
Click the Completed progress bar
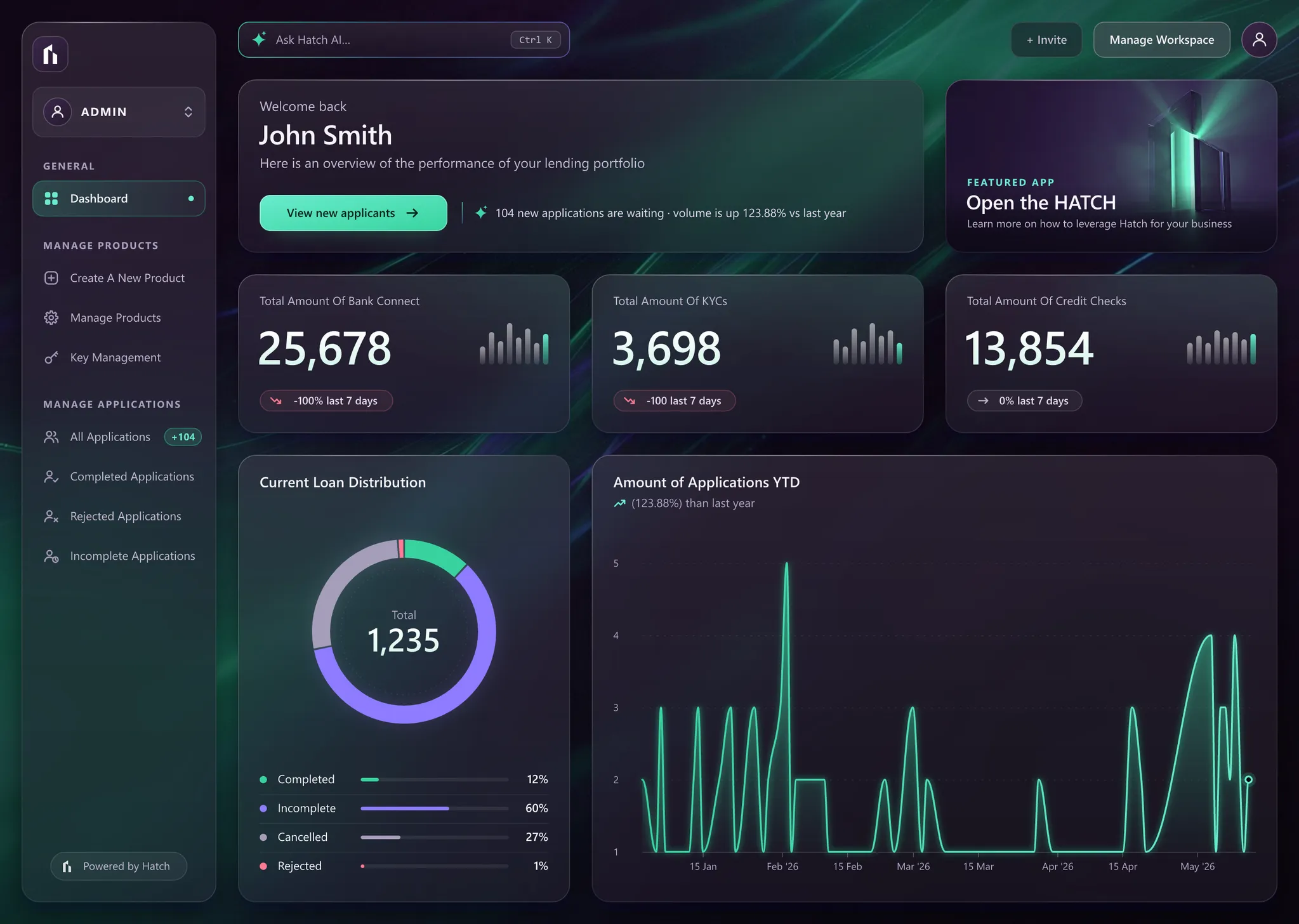pos(435,779)
